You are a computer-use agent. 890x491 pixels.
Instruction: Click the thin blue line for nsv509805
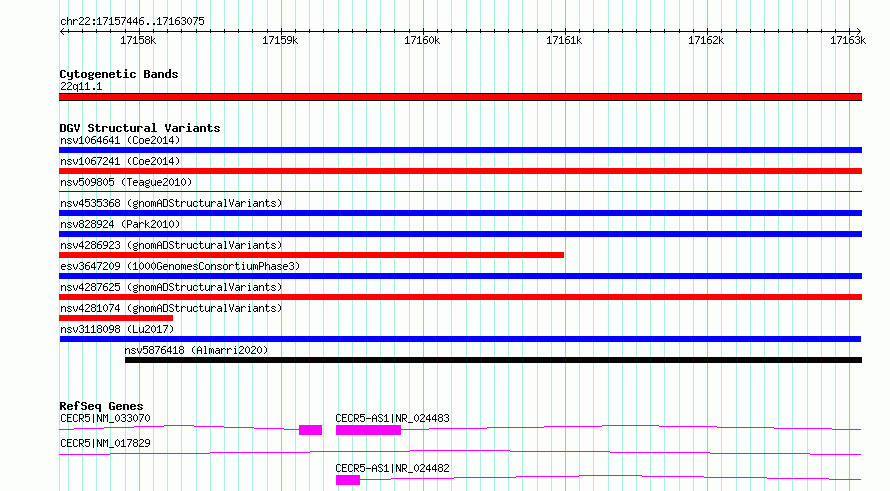click(x=460, y=192)
